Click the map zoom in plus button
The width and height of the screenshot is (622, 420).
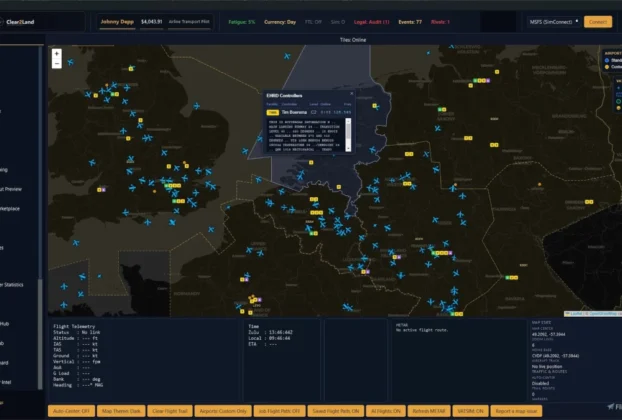57,54
